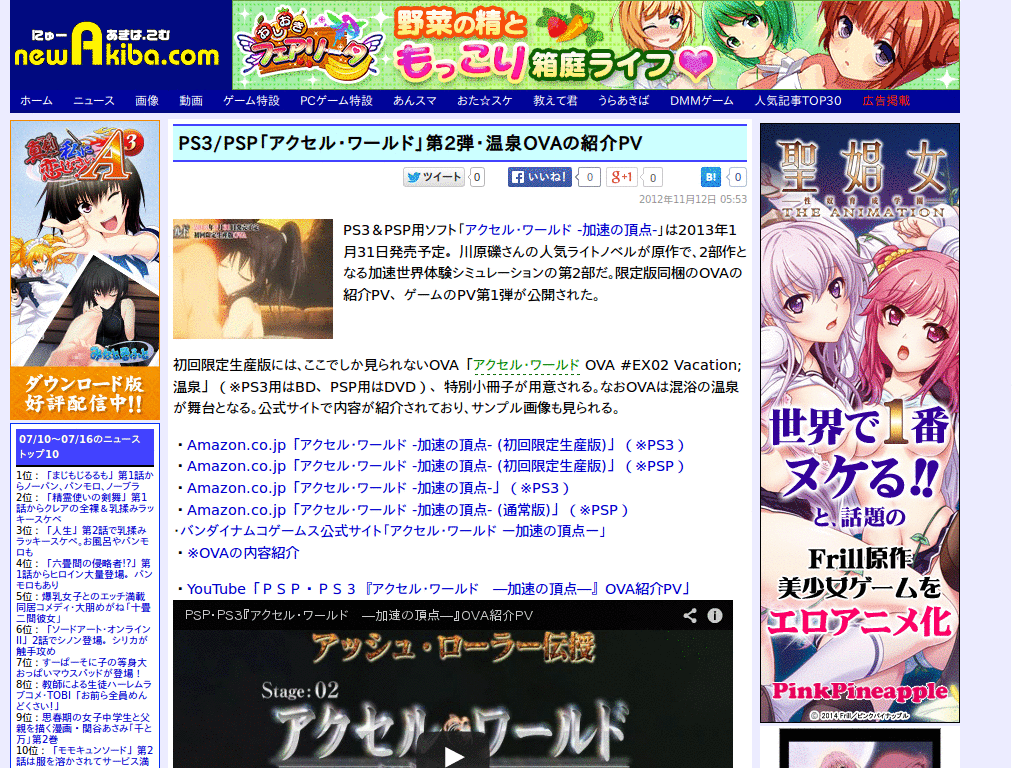Viewport: 1024px width, 768px height.
Task: Open the 動画 menu item
Action: 191,101
